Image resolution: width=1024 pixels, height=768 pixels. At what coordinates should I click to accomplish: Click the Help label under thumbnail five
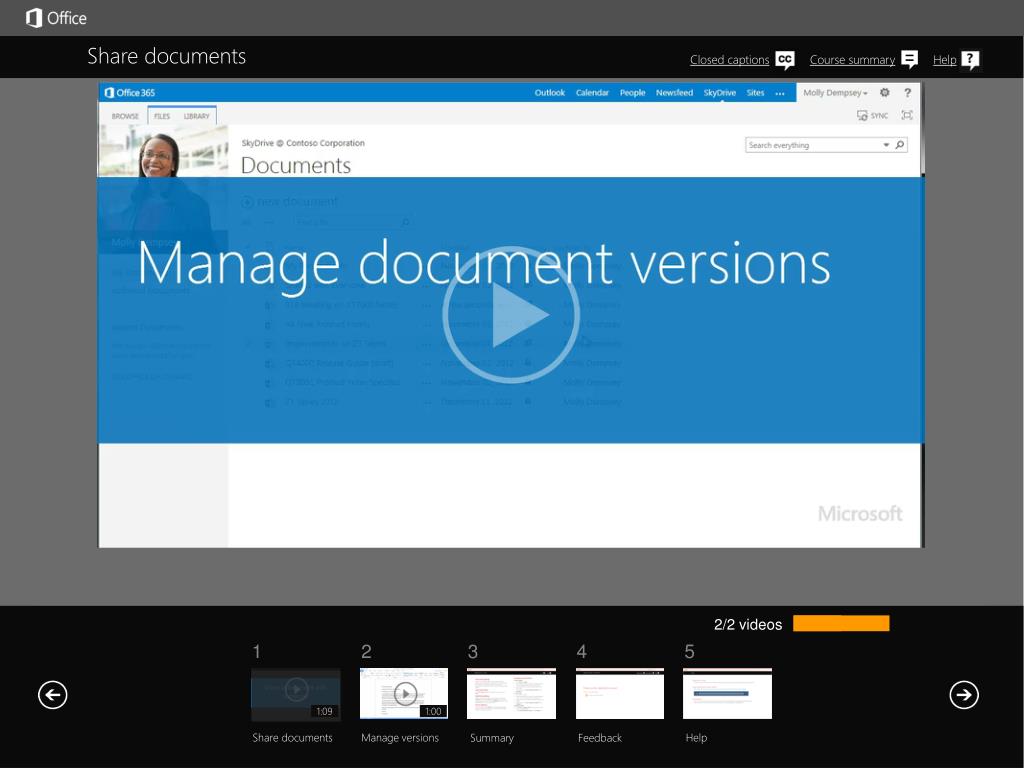point(696,737)
